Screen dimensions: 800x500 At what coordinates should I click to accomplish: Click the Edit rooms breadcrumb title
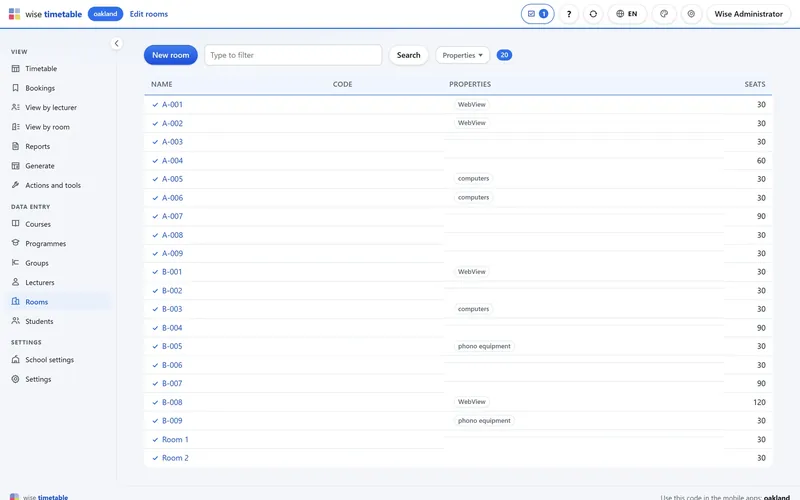[x=148, y=14]
